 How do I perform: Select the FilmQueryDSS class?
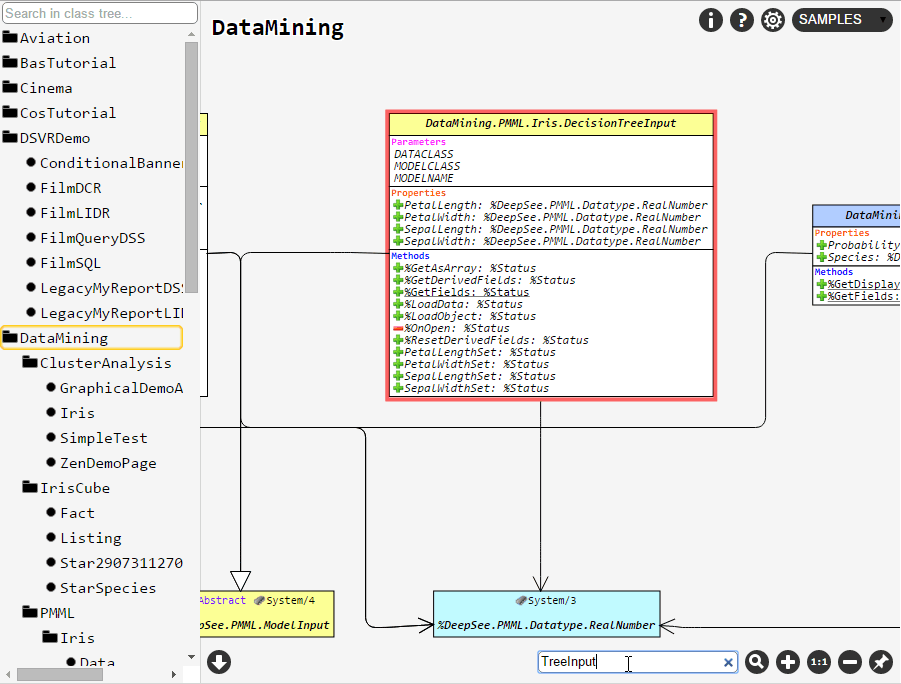tap(92, 238)
